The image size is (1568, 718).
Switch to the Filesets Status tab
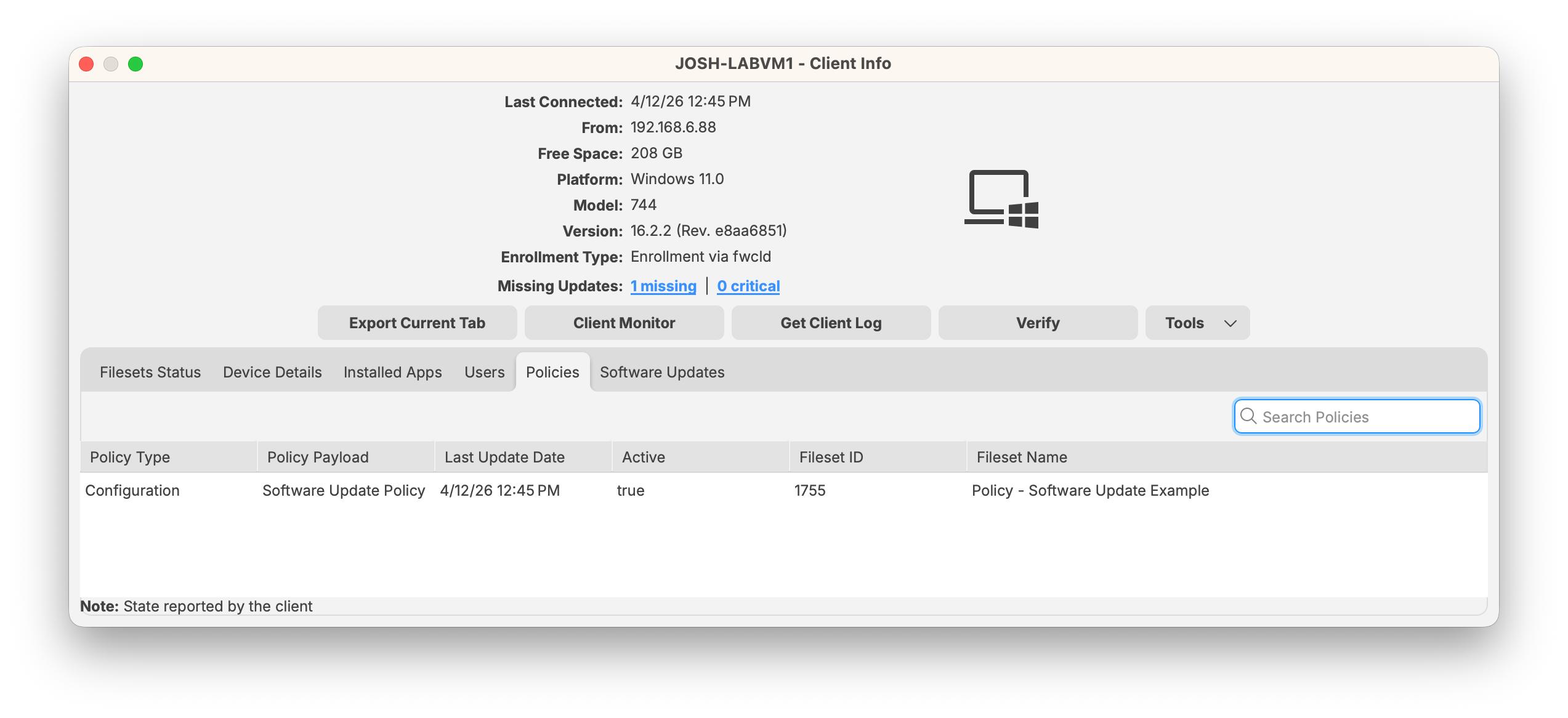[150, 372]
